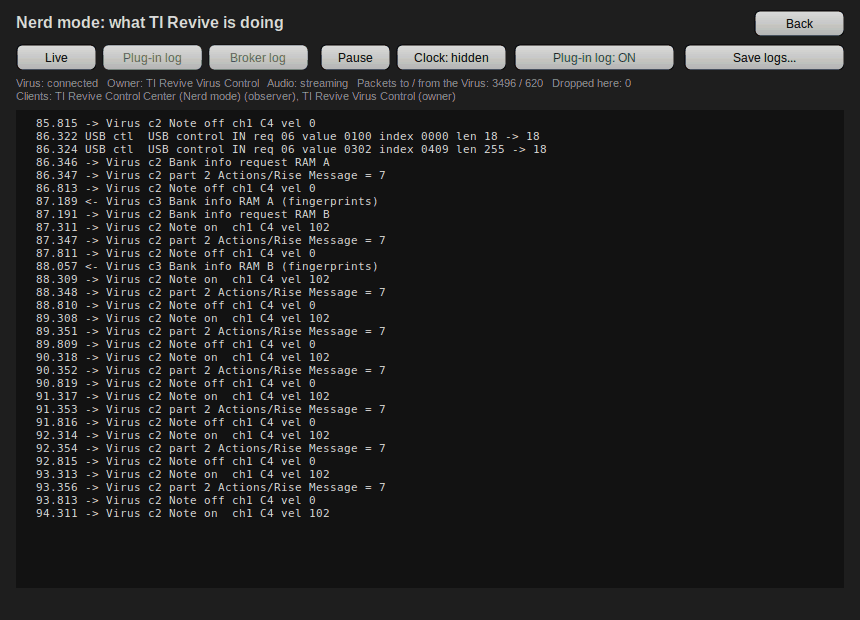Screen dimensions: 860x620
Task: Select log line 90.352 Actions/Rise Message
Action: pyautogui.click(x=211, y=370)
